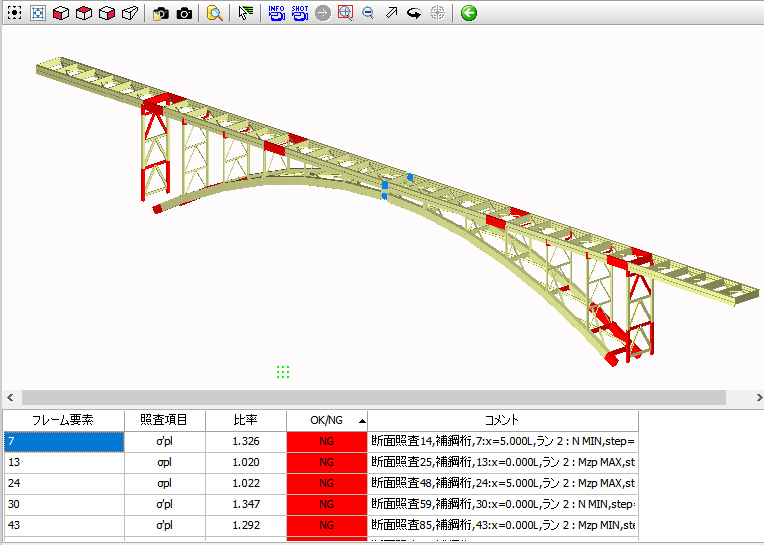Click the 比率 column header
The width and height of the screenshot is (764, 545).
[x=245, y=420]
